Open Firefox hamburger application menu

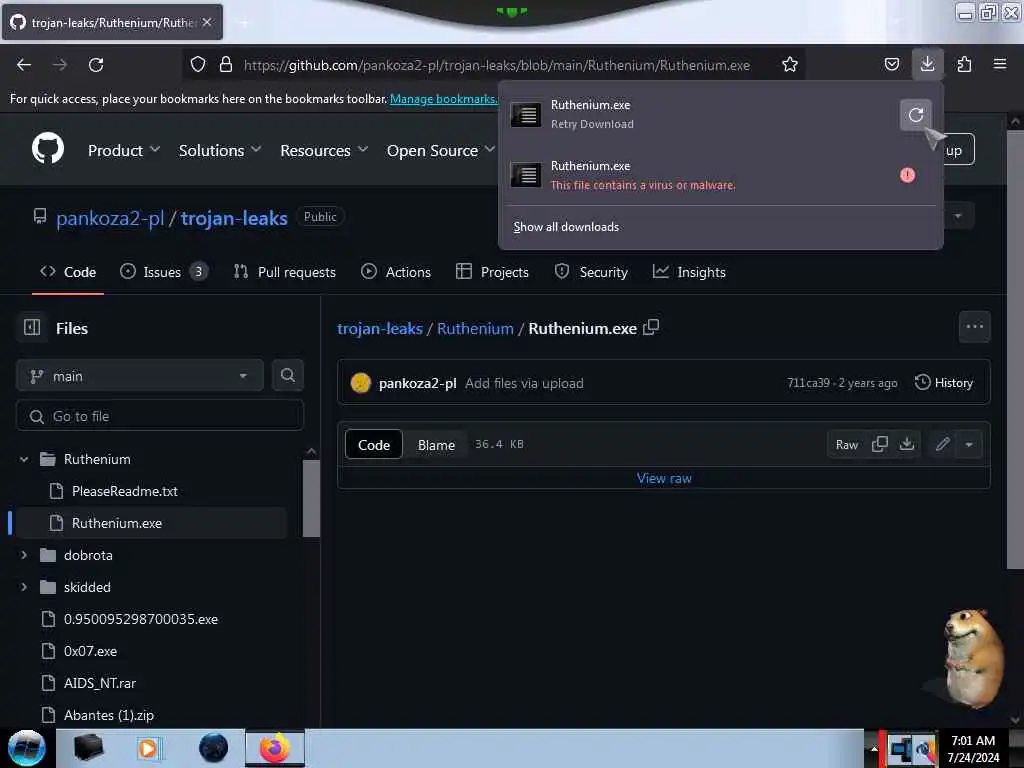click(x=999, y=64)
